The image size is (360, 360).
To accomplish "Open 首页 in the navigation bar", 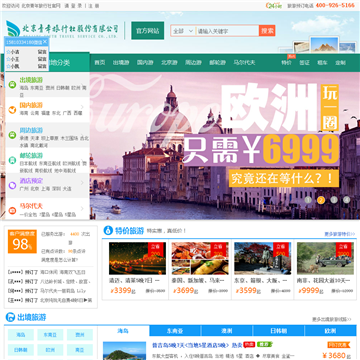I will point(100,63).
